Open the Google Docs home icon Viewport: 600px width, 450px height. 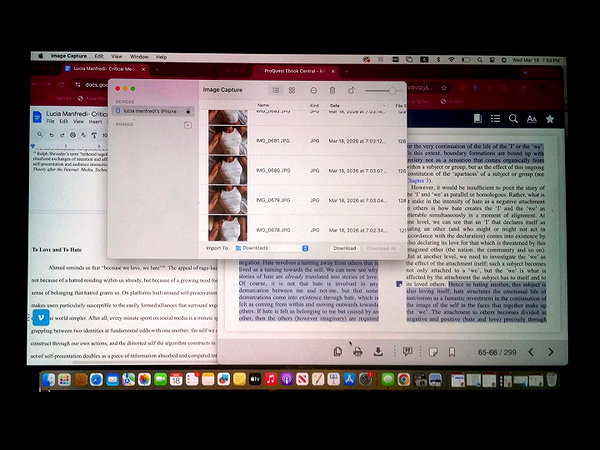tap(37, 117)
